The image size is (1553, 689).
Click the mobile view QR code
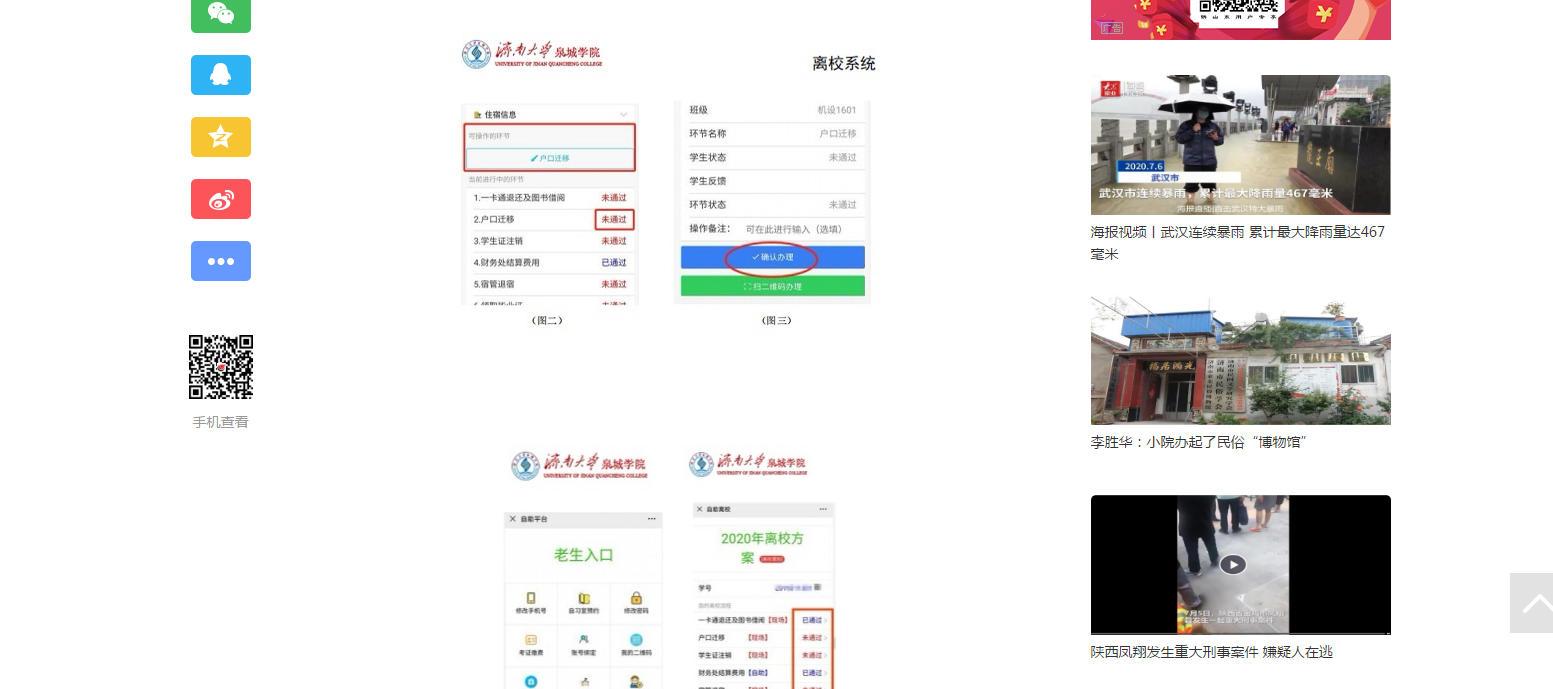point(221,367)
